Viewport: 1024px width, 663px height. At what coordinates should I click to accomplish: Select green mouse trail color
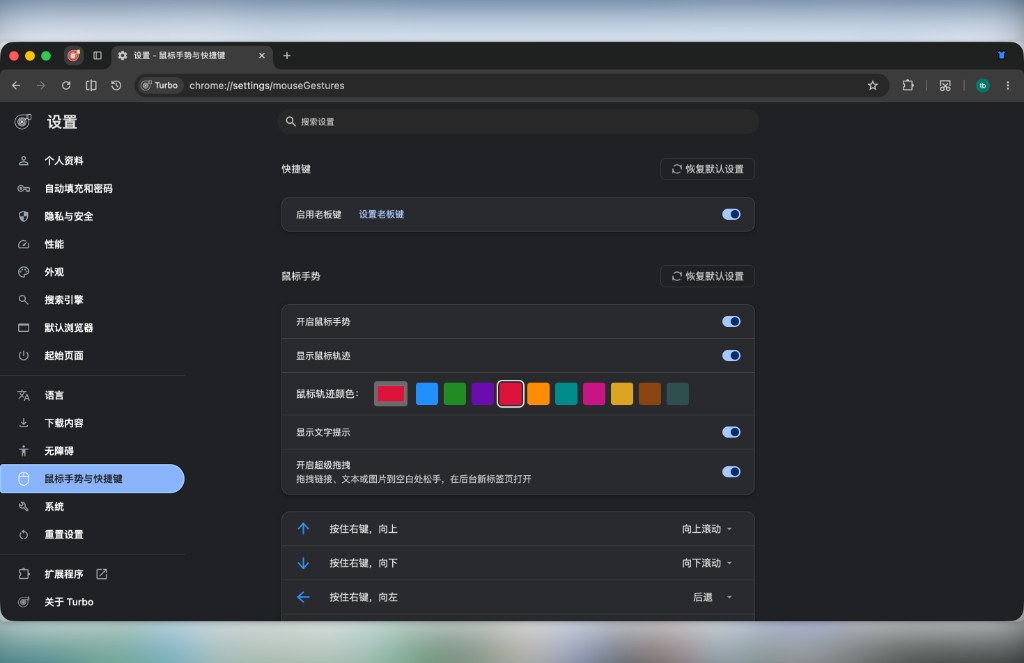(x=455, y=394)
